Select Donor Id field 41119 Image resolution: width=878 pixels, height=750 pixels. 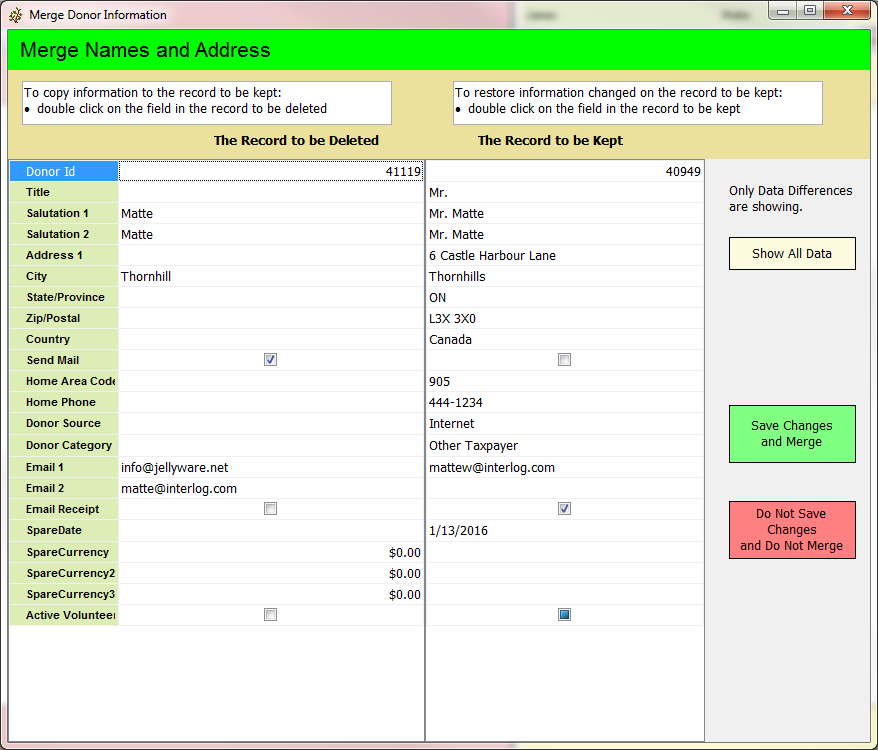pyautogui.click(x=270, y=172)
